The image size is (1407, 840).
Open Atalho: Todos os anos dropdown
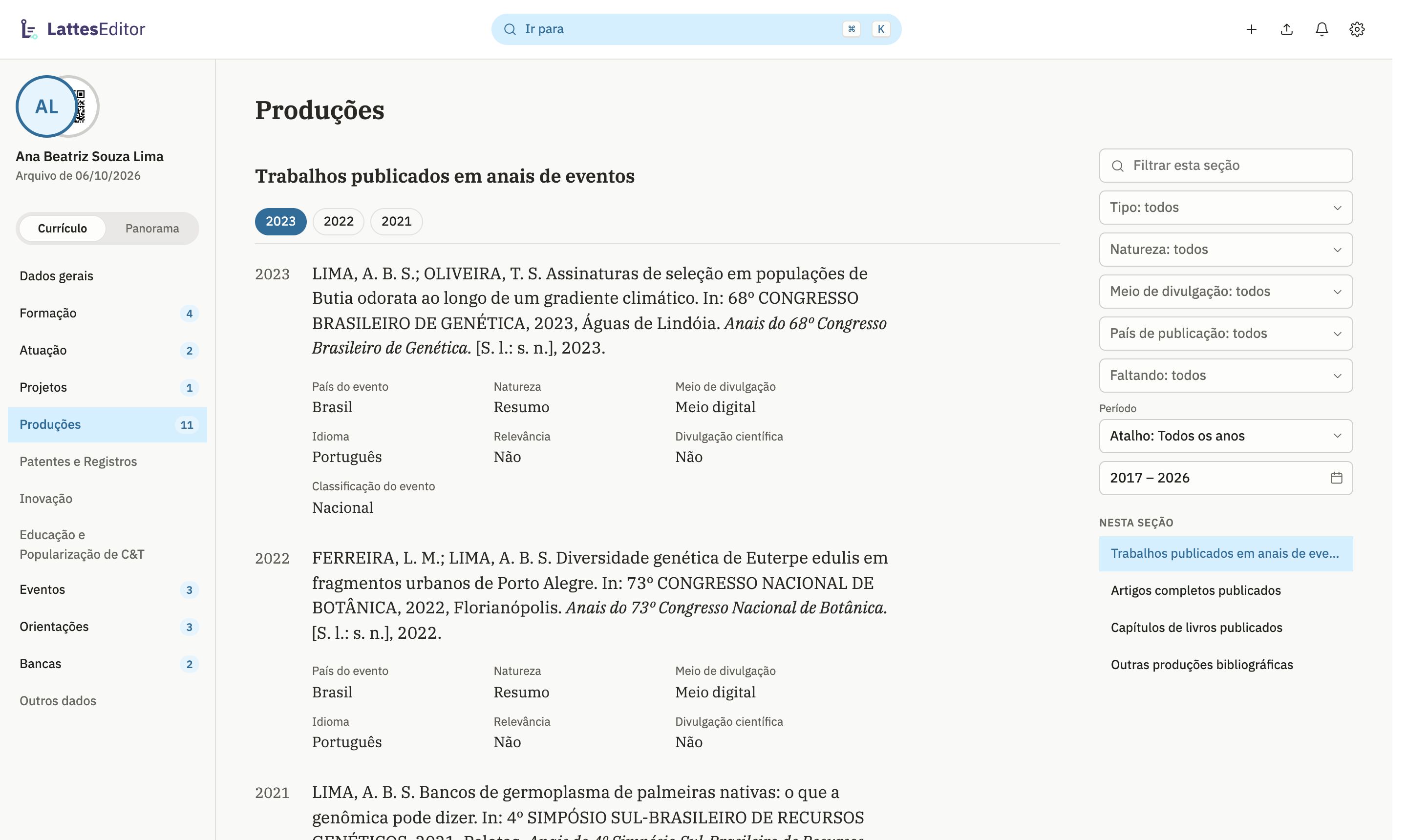tap(1226, 436)
